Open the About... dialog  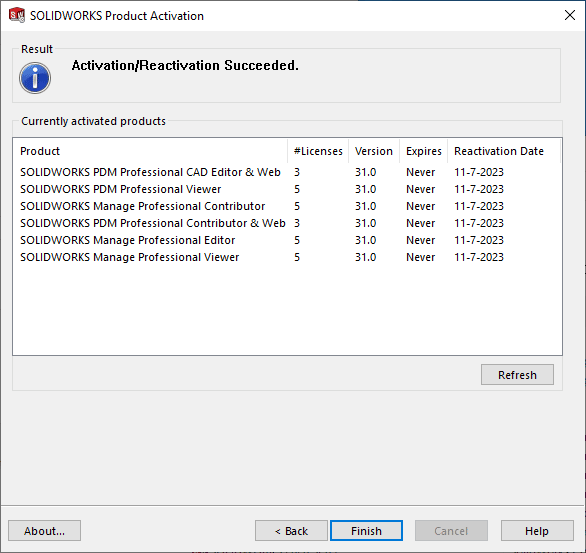point(44,531)
